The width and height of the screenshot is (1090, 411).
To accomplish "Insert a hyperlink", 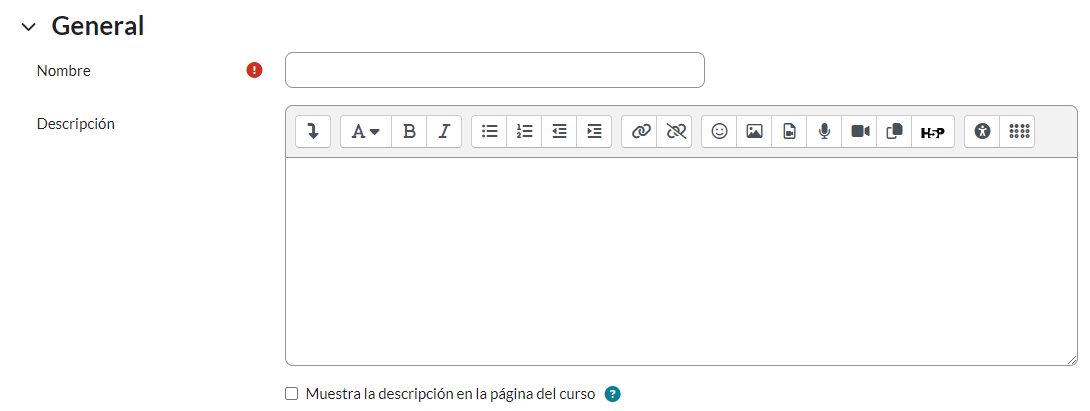I will [x=640, y=131].
